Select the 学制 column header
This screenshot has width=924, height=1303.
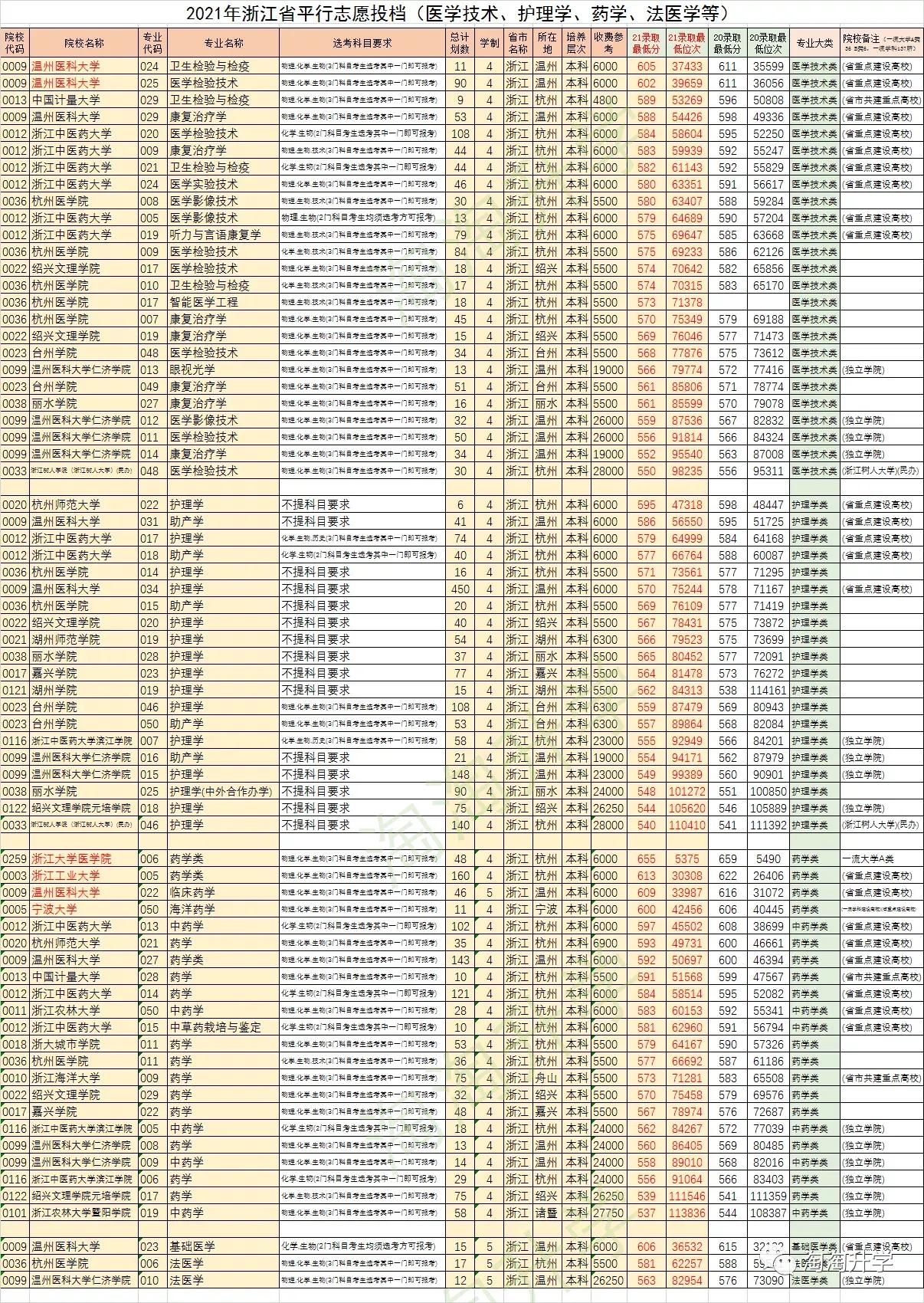[490, 43]
